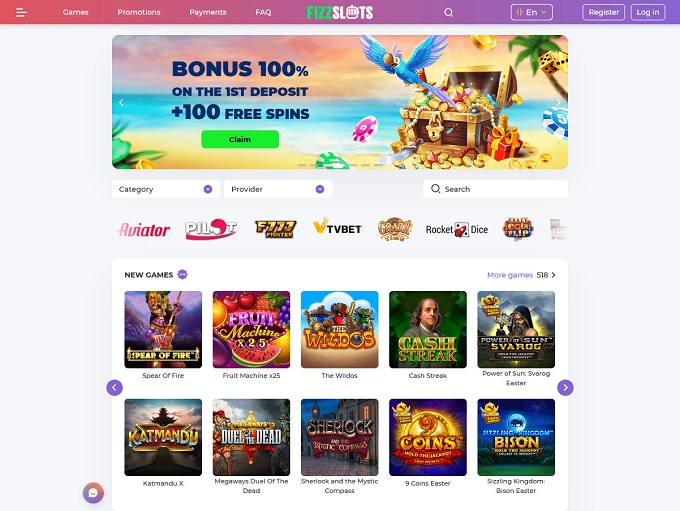Expand the Category dropdown
Viewport: 680px width, 511px height.
pos(166,189)
